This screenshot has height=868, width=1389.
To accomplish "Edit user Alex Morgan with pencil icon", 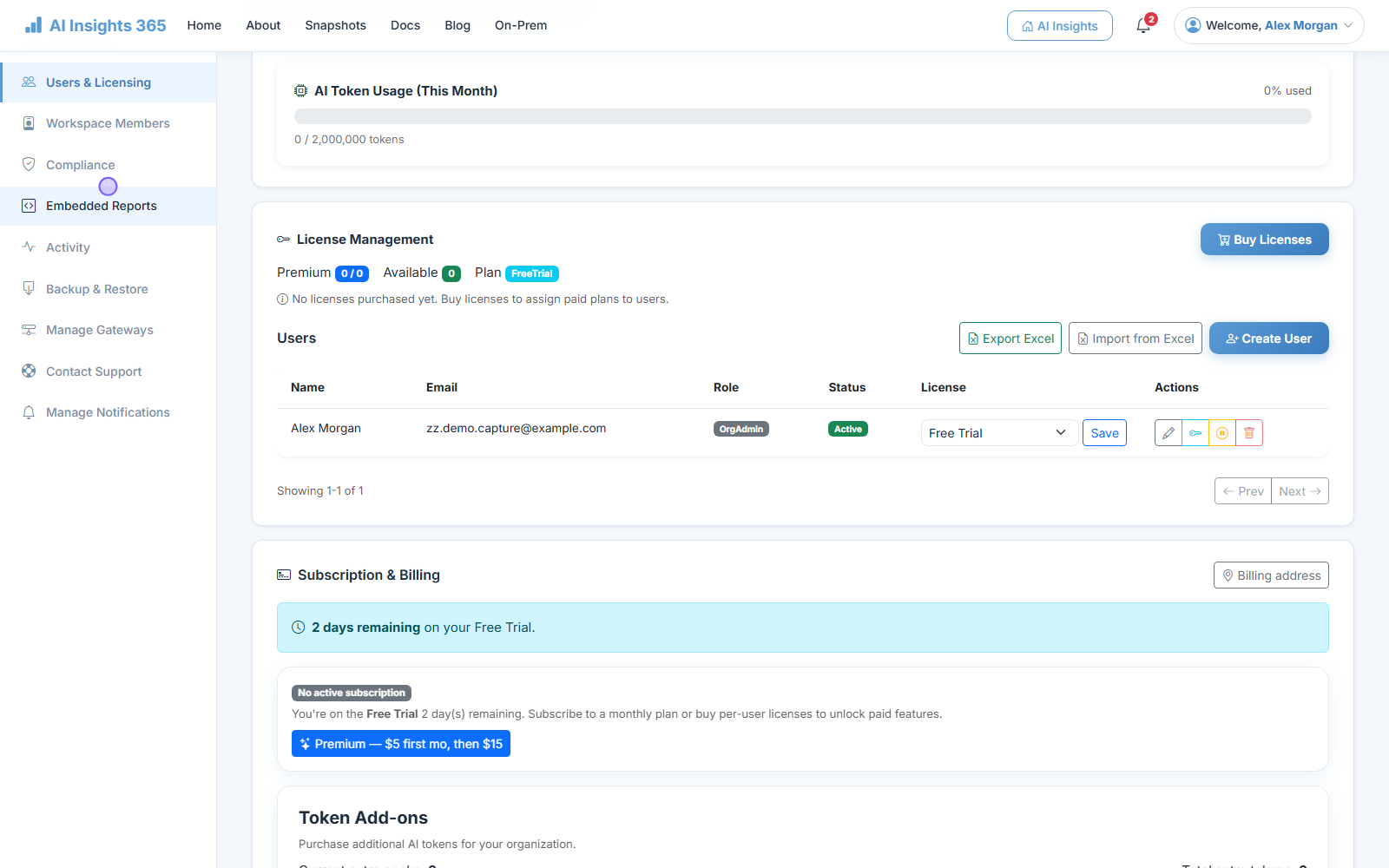I will [1168, 433].
